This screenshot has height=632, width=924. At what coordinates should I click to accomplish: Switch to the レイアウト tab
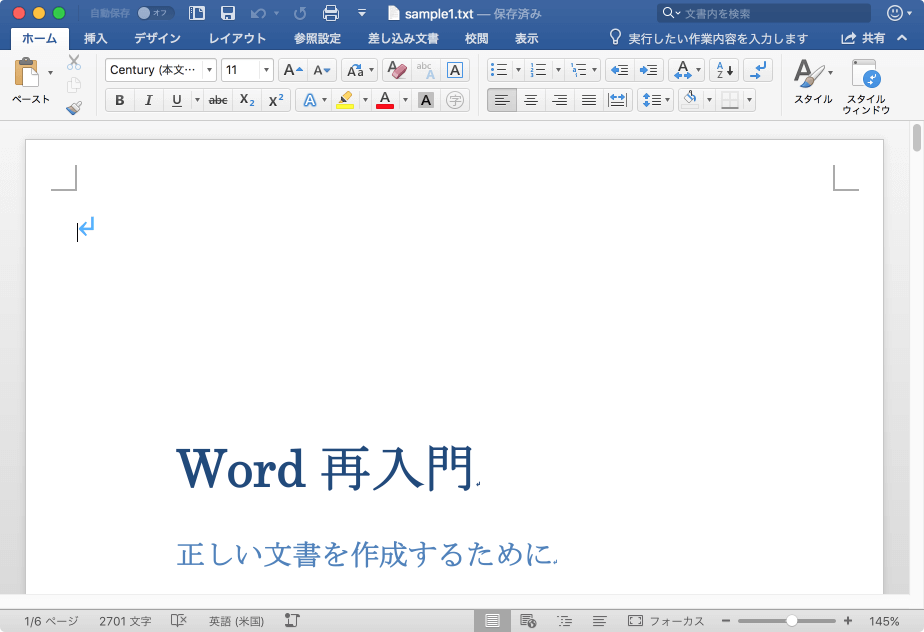pos(237,39)
